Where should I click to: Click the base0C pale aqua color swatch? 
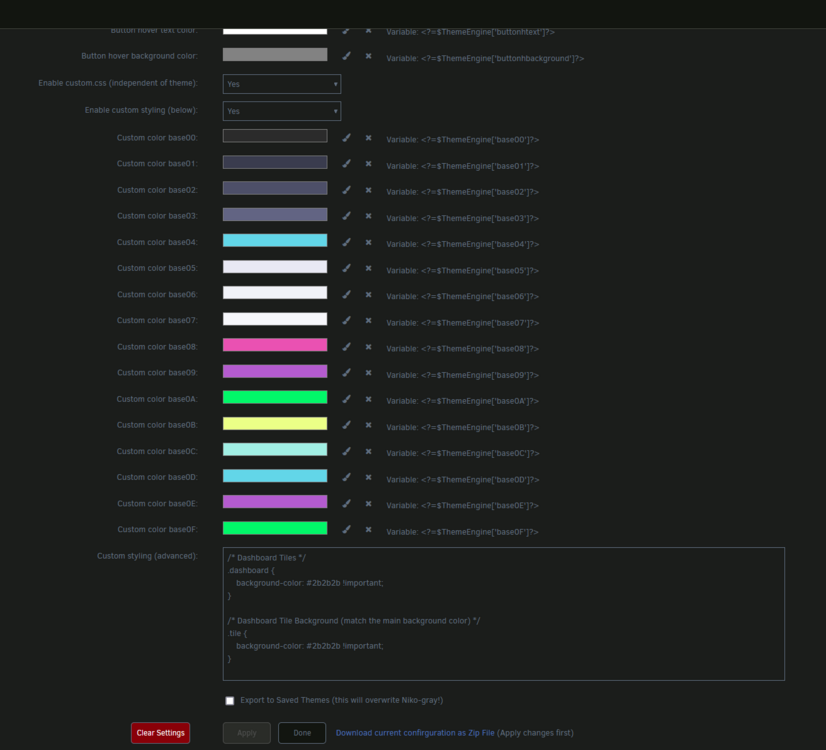point(275,449)
